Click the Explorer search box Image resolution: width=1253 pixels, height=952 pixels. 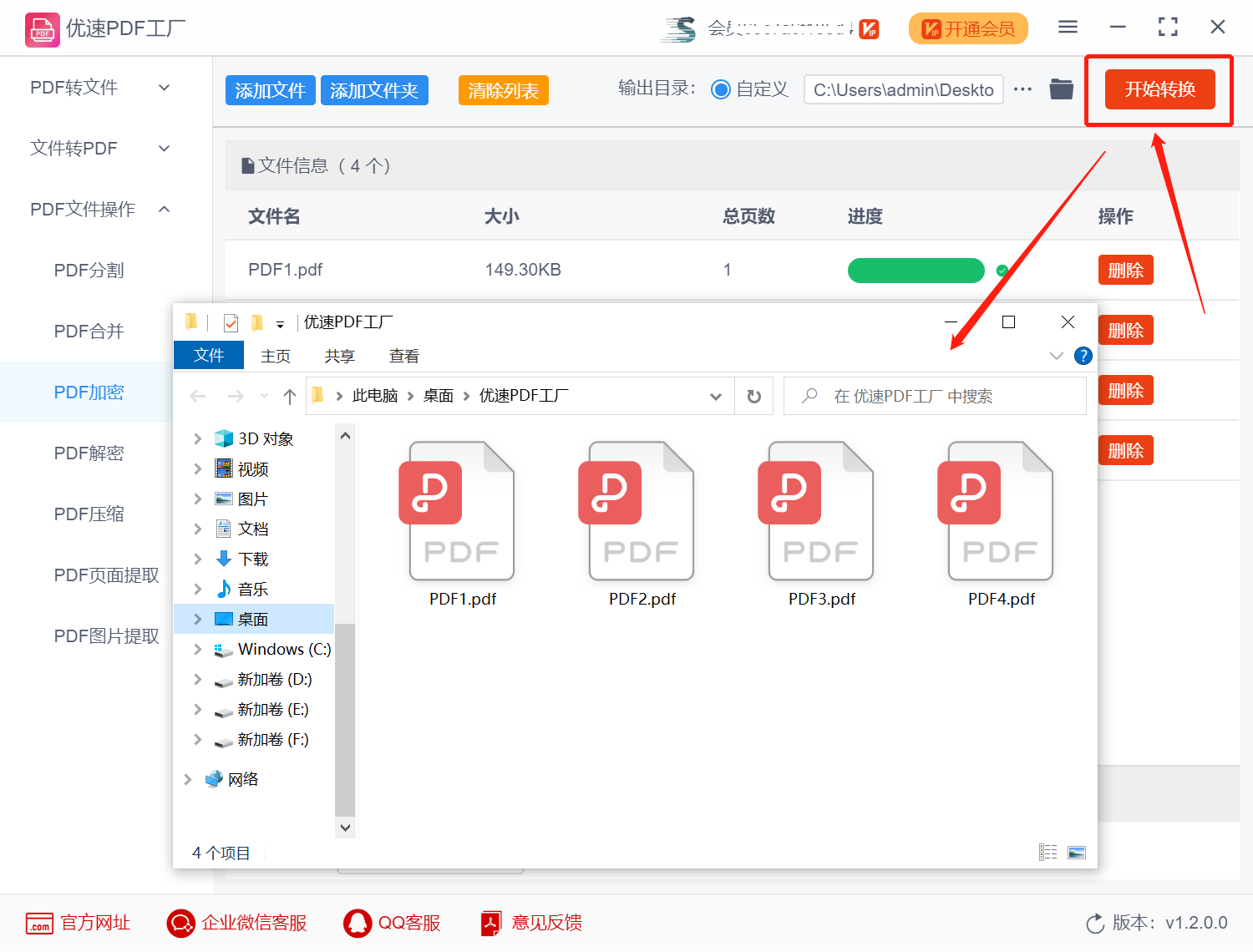click(x=936, y=397)
